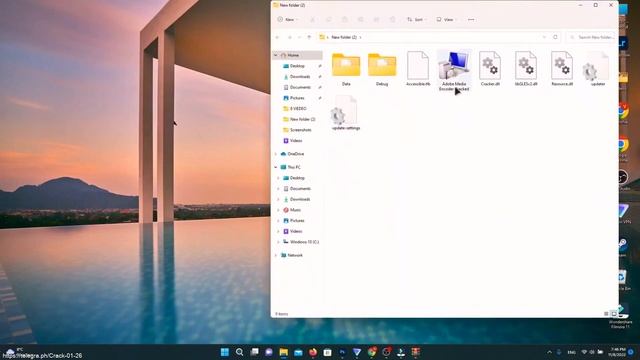Viewport: 640px width, 360px height.
Task: Expand Windows 10 (C:) drive node
Action: click(x=279, y=242)
